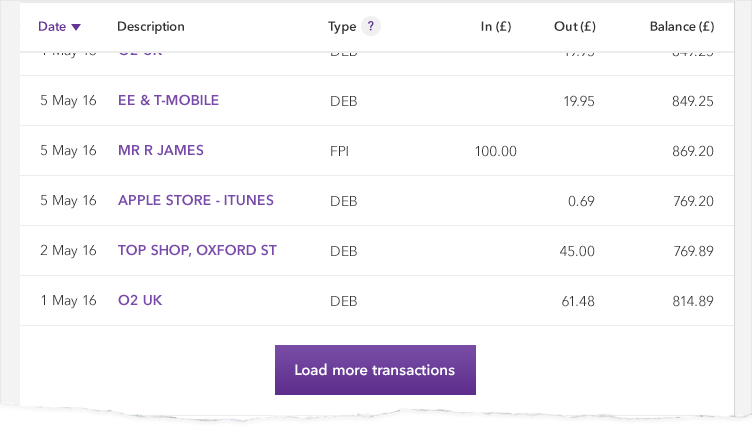Screen dimensions: 752x432
Task: Open the EE & T-MOBILE transaction
Action: pyautogui.click(x=168, y=100)
